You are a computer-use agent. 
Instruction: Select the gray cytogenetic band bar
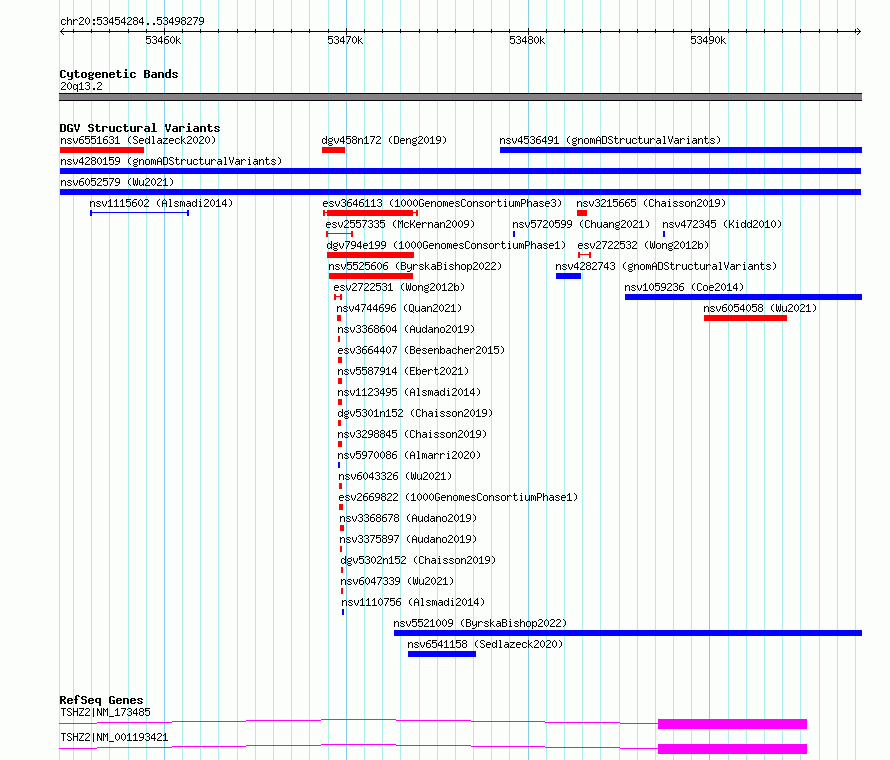coord(460,97)
